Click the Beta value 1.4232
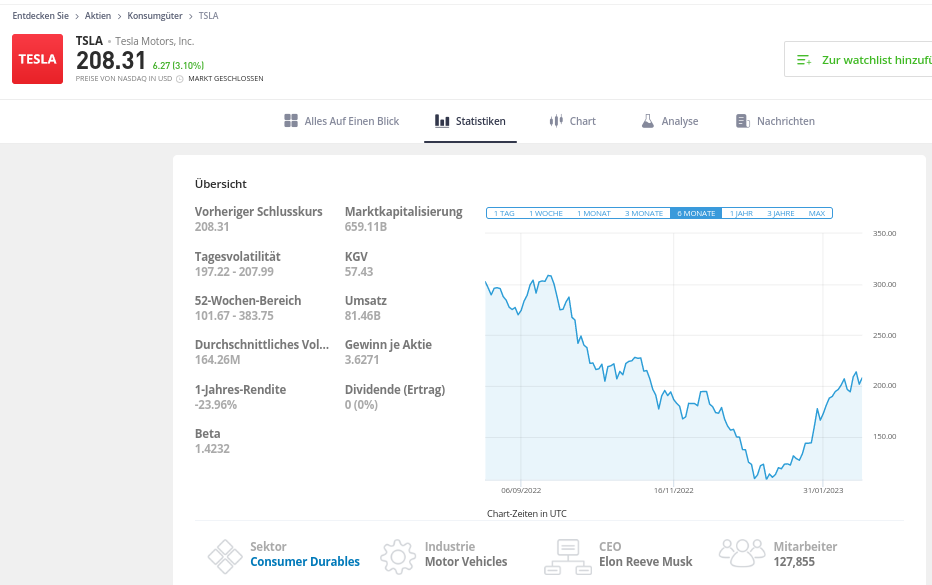Viewport: 932px width, 585px height. 212,449
